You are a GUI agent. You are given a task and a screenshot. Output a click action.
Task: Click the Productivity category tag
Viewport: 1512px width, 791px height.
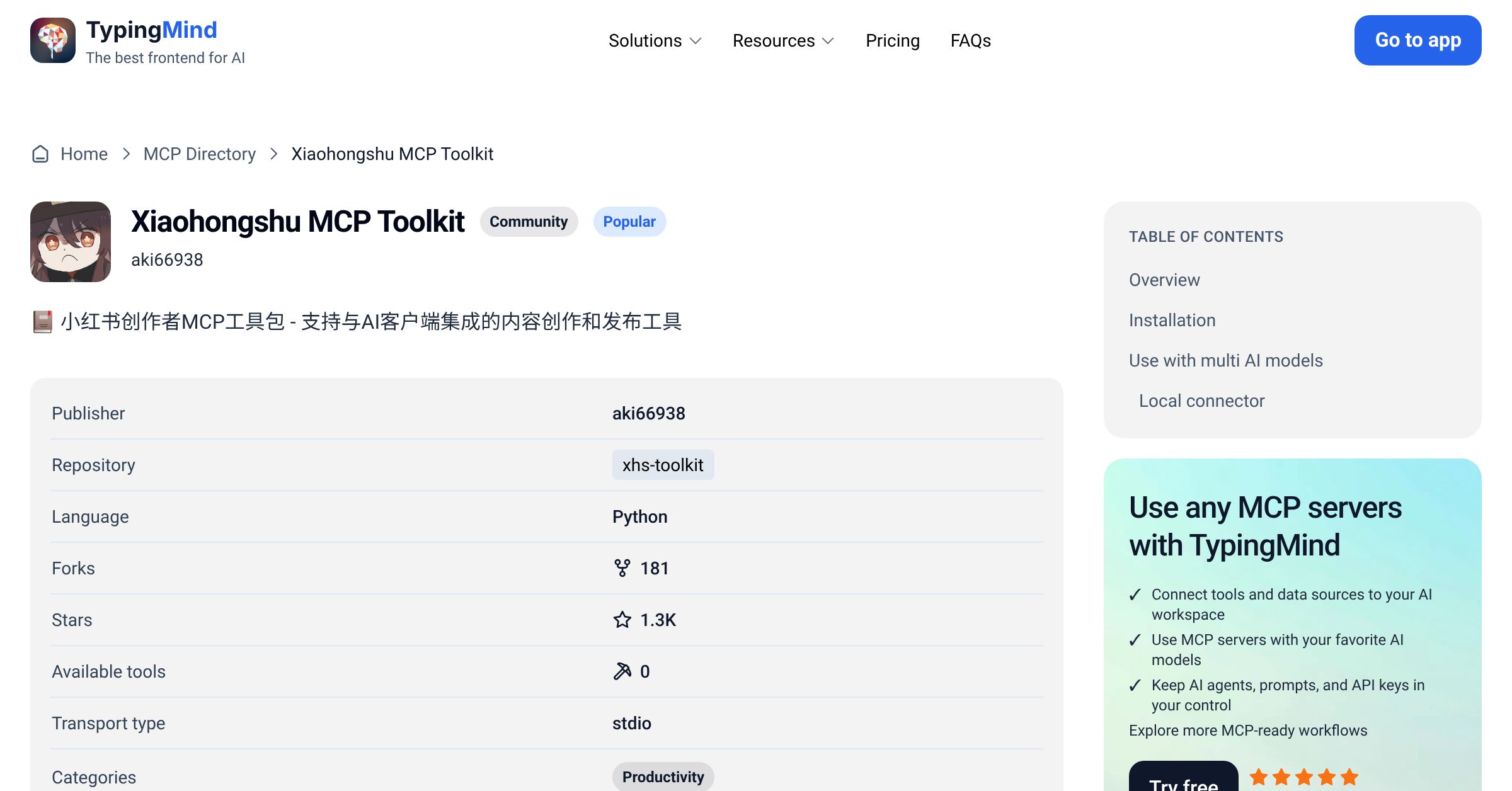(x=663, y=777)
